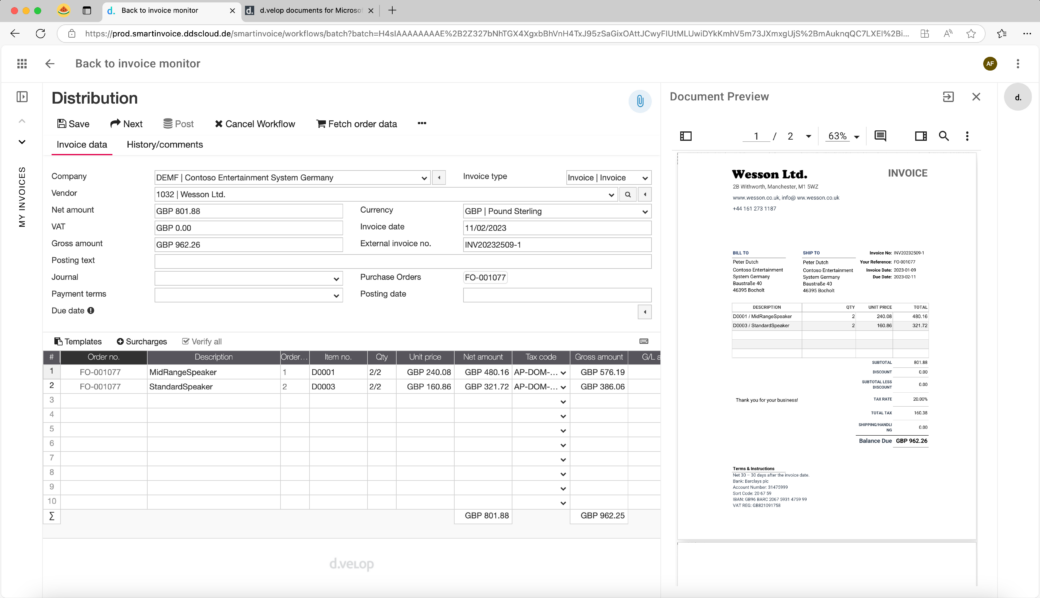Open the app launcher grid icon
This screenshot has width=1040, height=598.
pos(22,64)
